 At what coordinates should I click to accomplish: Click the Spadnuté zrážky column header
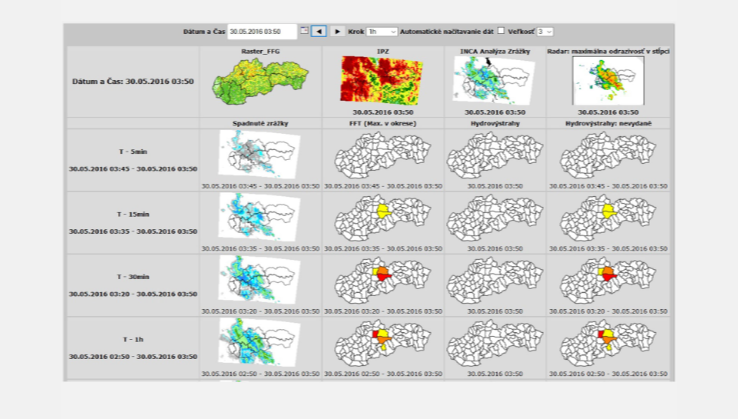coord(259,123)
